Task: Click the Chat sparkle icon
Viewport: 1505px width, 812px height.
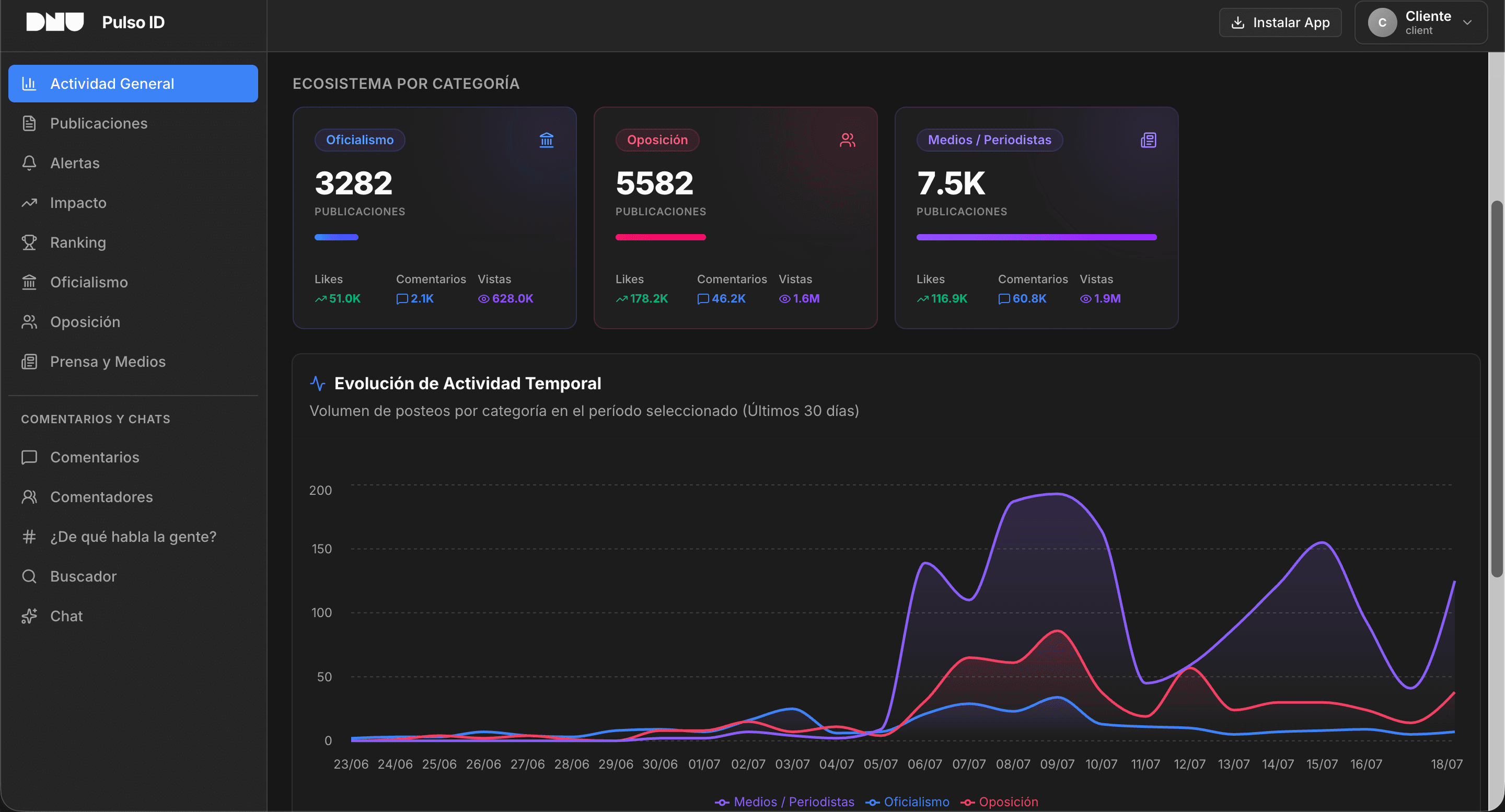Action: (29, 616)
